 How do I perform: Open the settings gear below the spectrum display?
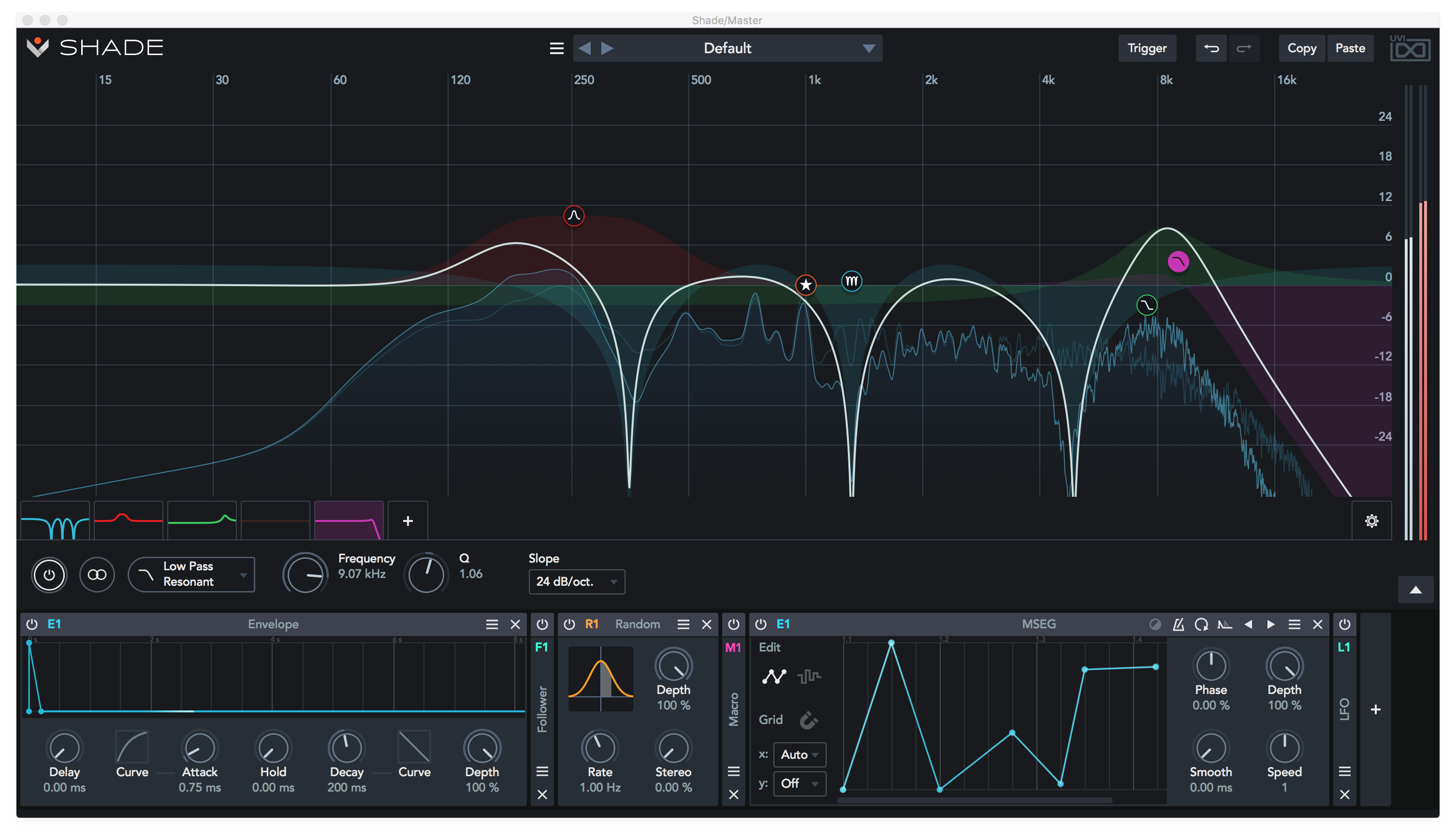[1372, 520]
